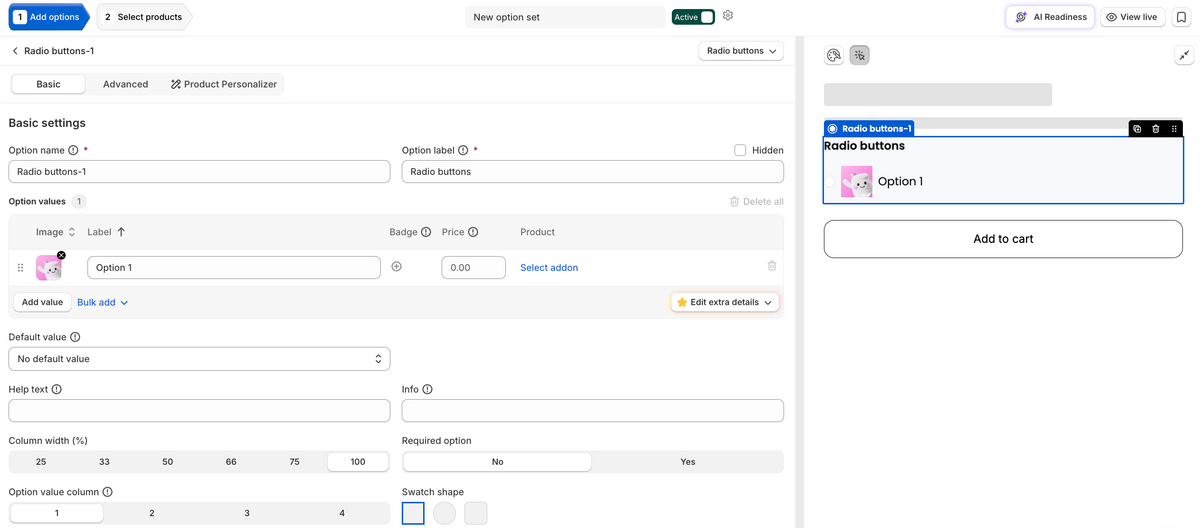The width and height of the screenshot is (1200, 528).
Task: Collapse the preview panel with the shrink icon
Action: tap(1184, 56)
